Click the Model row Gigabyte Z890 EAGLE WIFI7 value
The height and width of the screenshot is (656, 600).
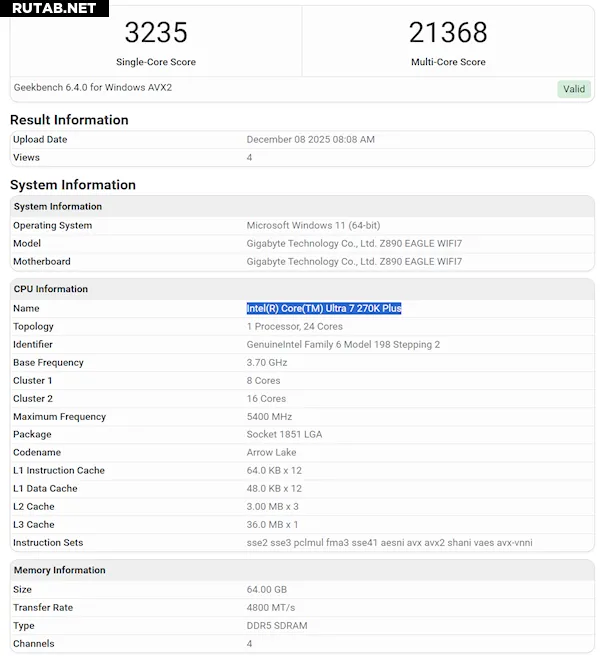pyautogui.click(x=354, y=244)
